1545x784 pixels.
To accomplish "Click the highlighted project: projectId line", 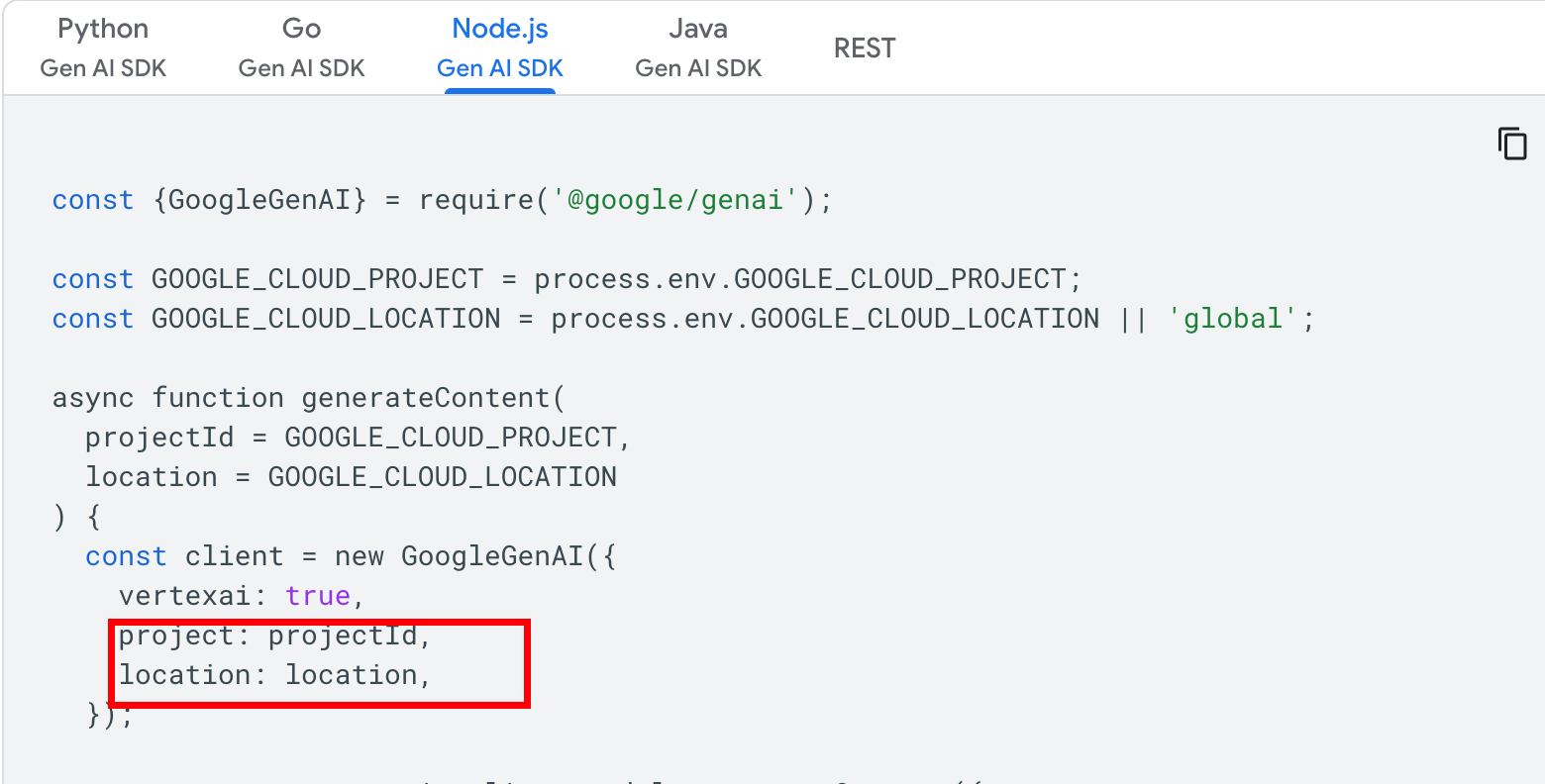I will click(x=275, y=636).
